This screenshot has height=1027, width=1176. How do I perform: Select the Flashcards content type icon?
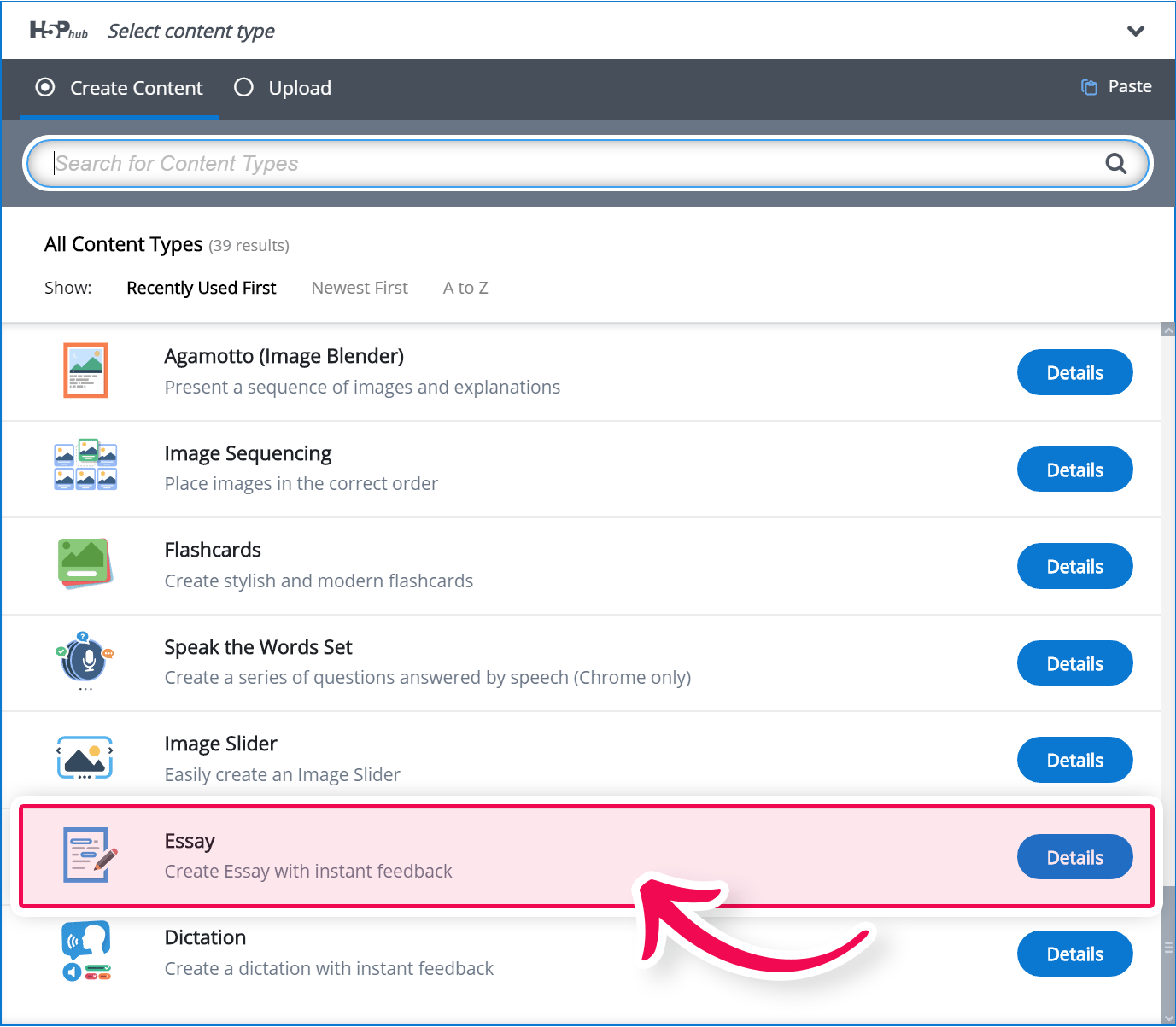pyautogui.click(x=85, y=563)
